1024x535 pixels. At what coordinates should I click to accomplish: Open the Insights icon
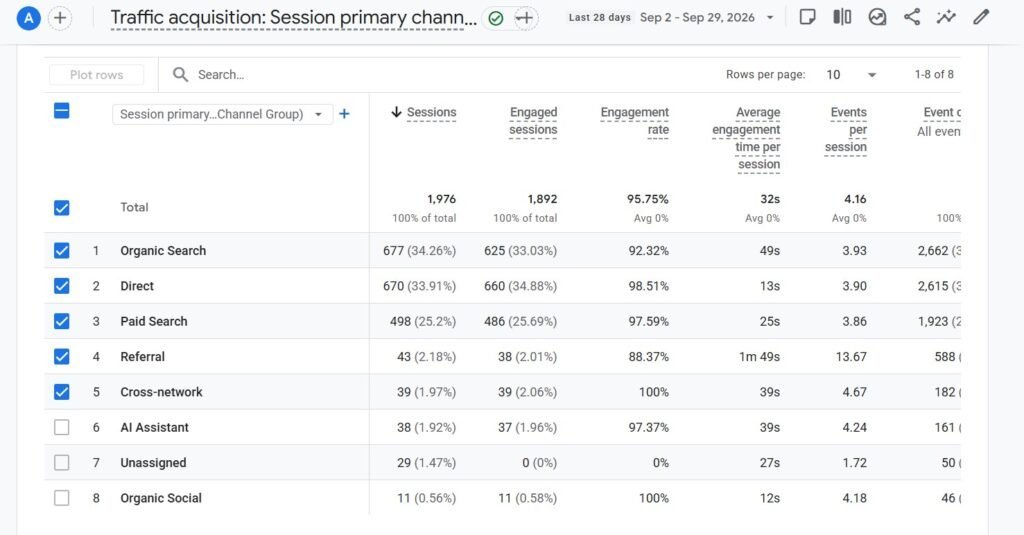[x=877, y=17]
